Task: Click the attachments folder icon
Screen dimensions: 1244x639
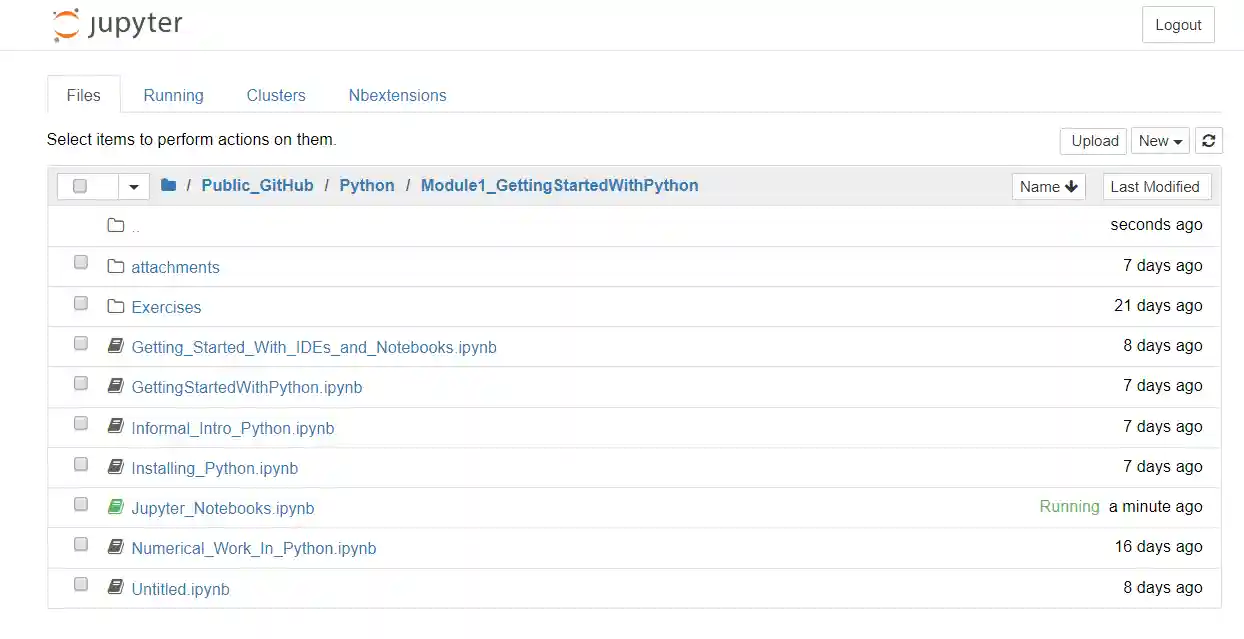Action: (x=114, y=266)
